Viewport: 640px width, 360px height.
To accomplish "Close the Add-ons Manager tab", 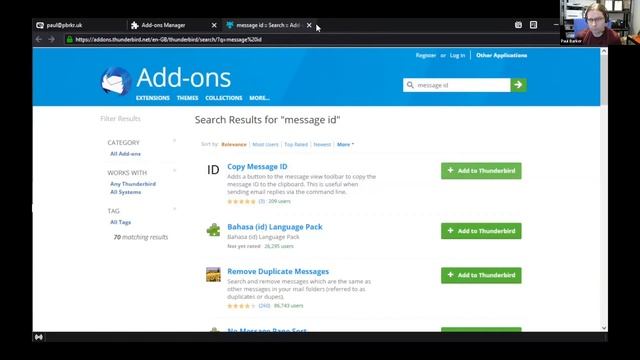I will click(x=214, y=25).
